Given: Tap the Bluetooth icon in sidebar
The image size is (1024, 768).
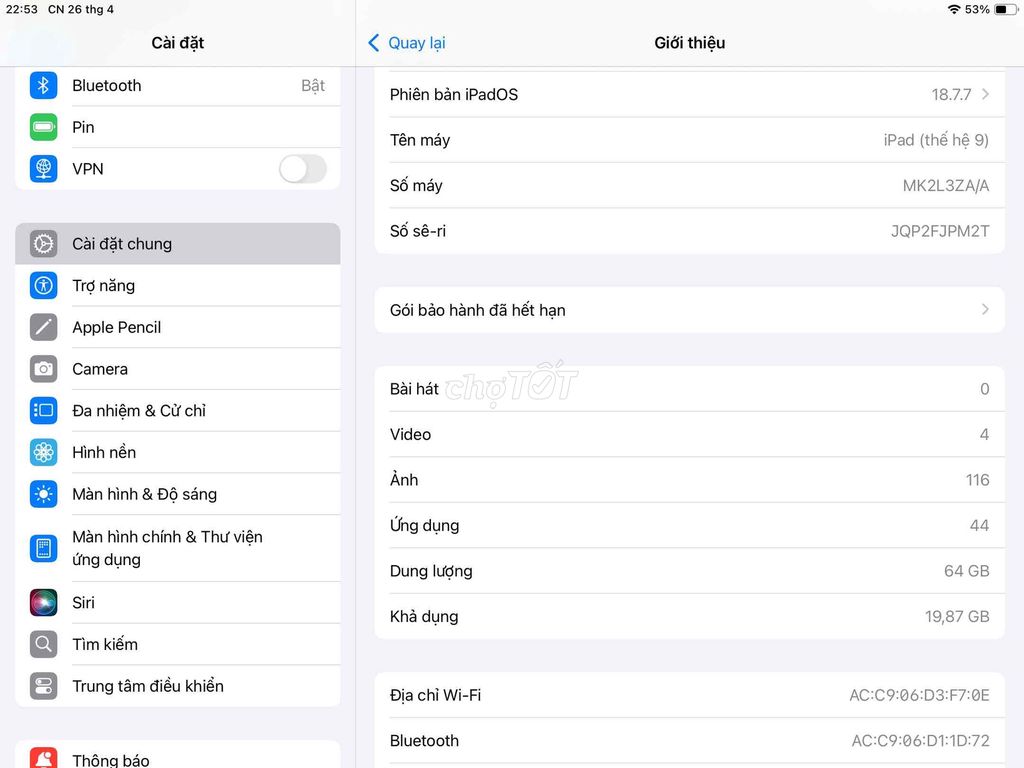Looking at the screenshot, I should pos(43,86).
